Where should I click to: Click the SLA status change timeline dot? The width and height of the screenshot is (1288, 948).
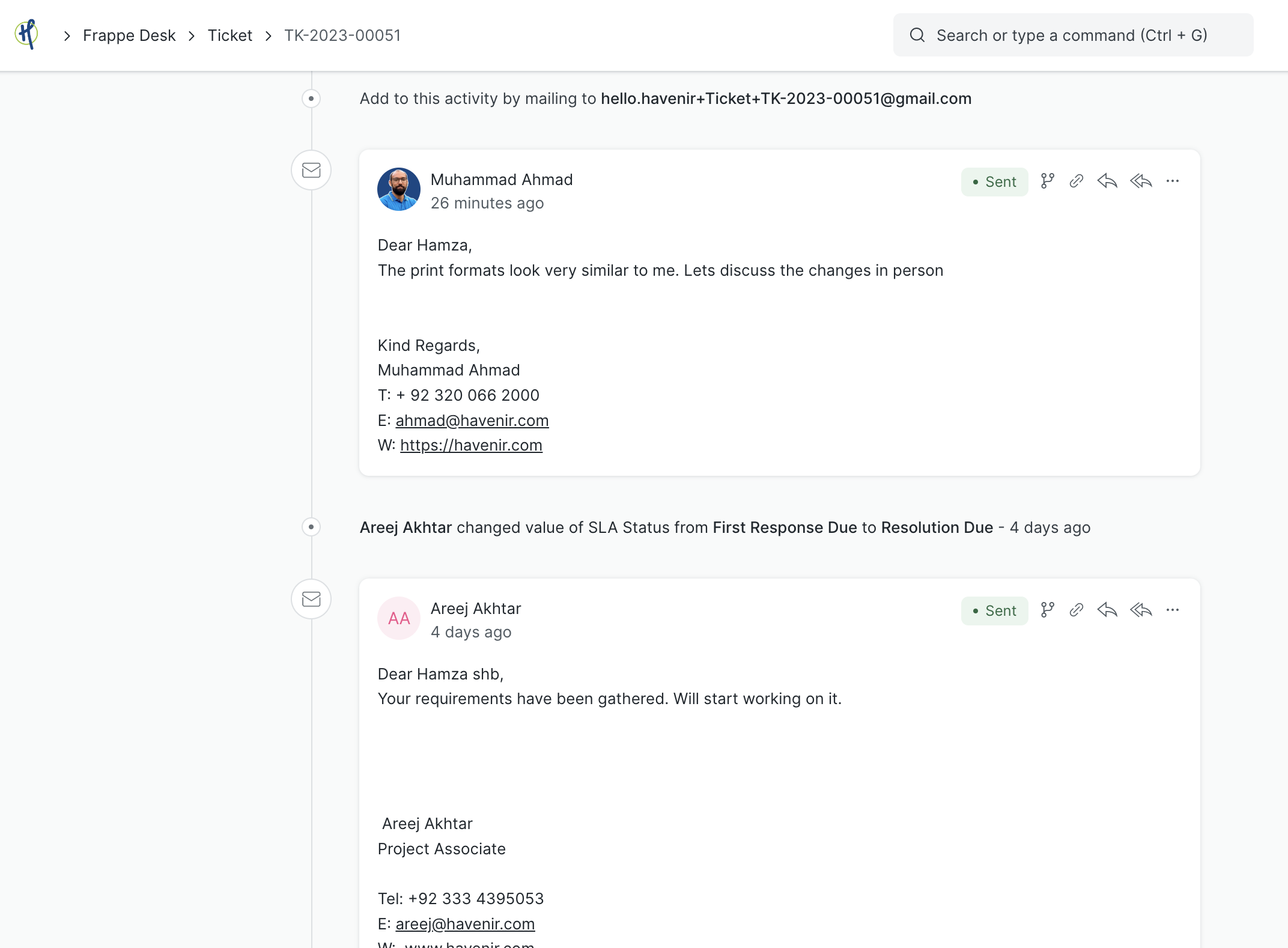click(311, 527)
